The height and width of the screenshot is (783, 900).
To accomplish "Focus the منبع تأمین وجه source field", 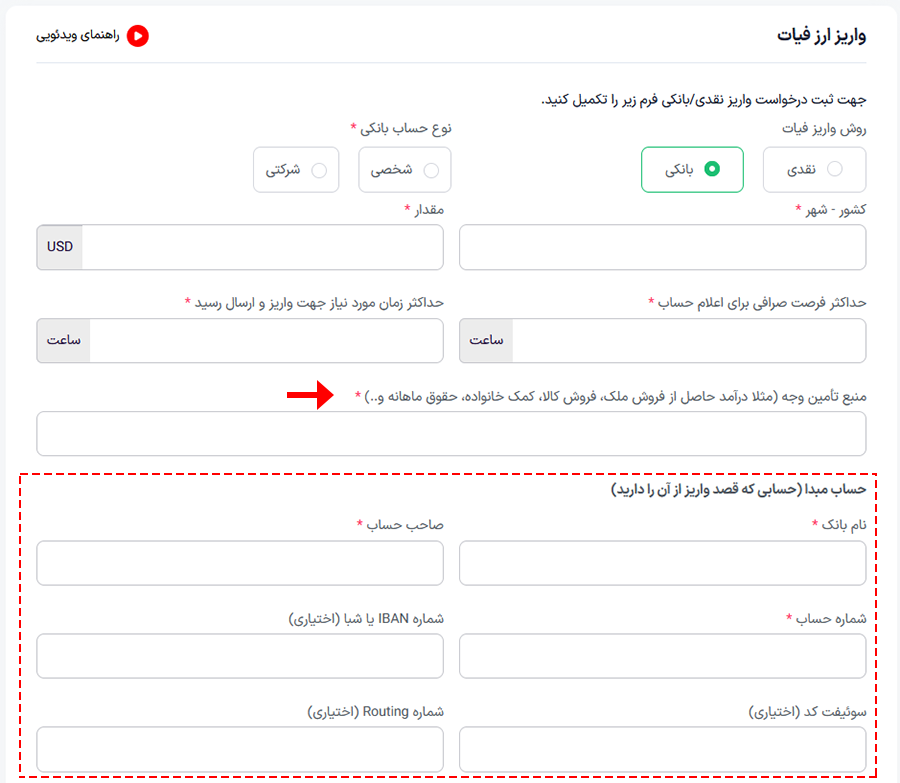I will click(451, 433).
